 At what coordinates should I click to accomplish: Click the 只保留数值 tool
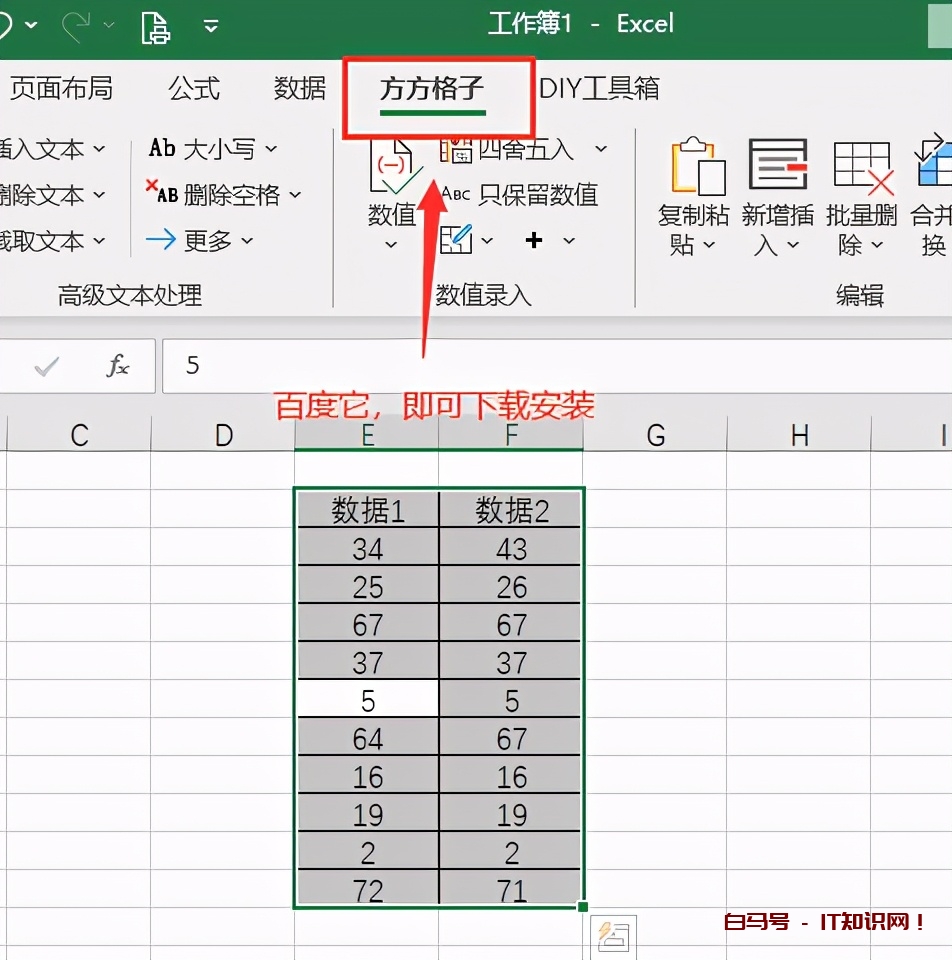[520, 194]
